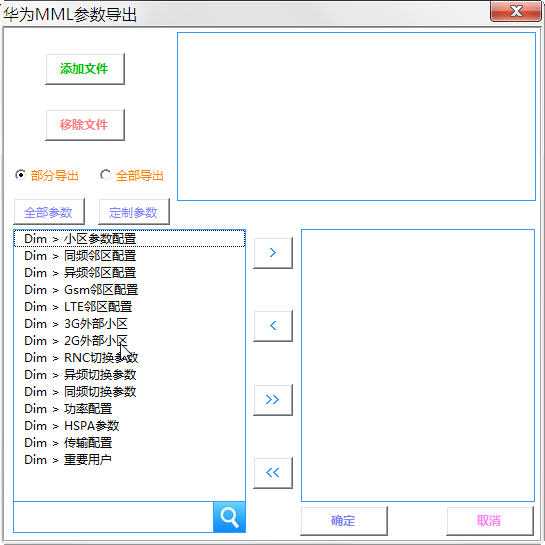Click the magnifier search icon

coord(229,517)
